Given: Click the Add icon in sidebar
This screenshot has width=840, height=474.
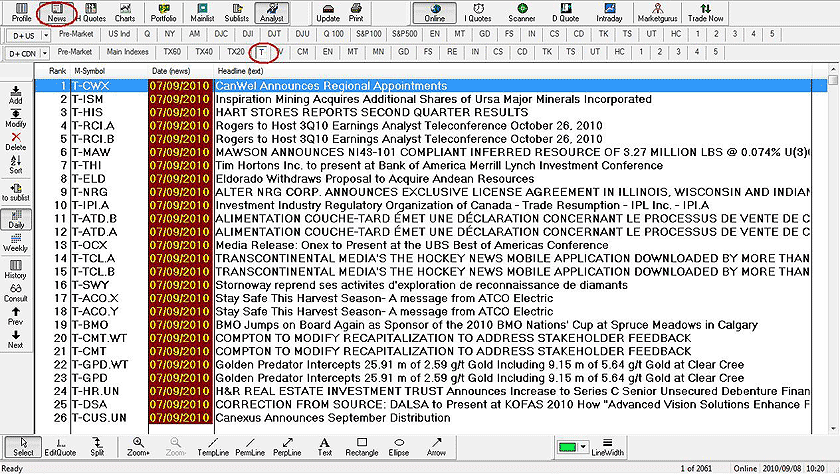Looking at the screenshot, I should 16,95.
